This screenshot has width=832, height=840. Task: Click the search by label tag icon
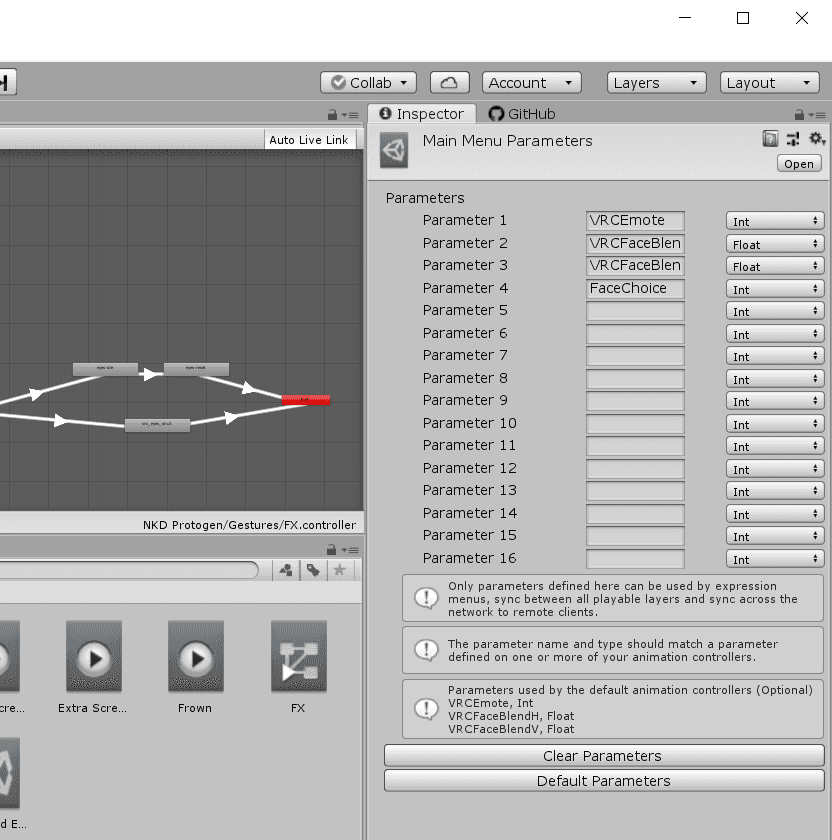point(313,570)
